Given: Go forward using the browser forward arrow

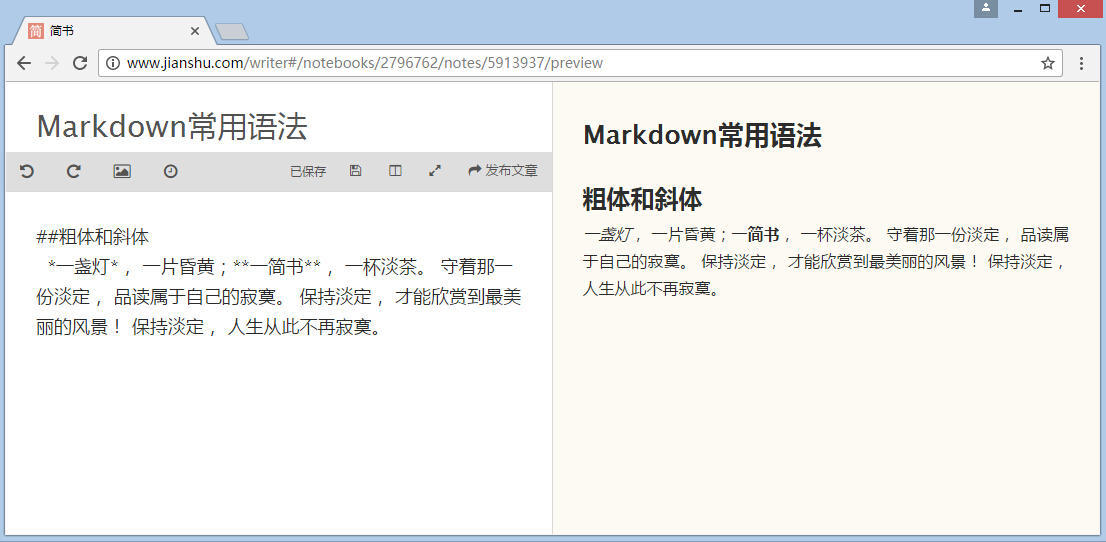Looking at the screenshot, I should coord(51,63).
